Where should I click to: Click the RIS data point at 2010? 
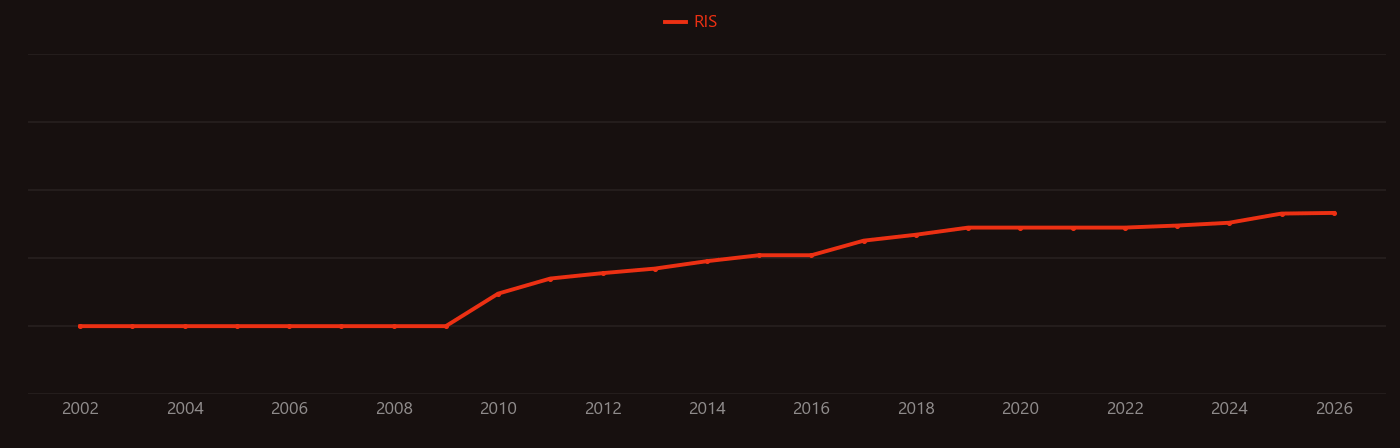(x=498, y=294)
